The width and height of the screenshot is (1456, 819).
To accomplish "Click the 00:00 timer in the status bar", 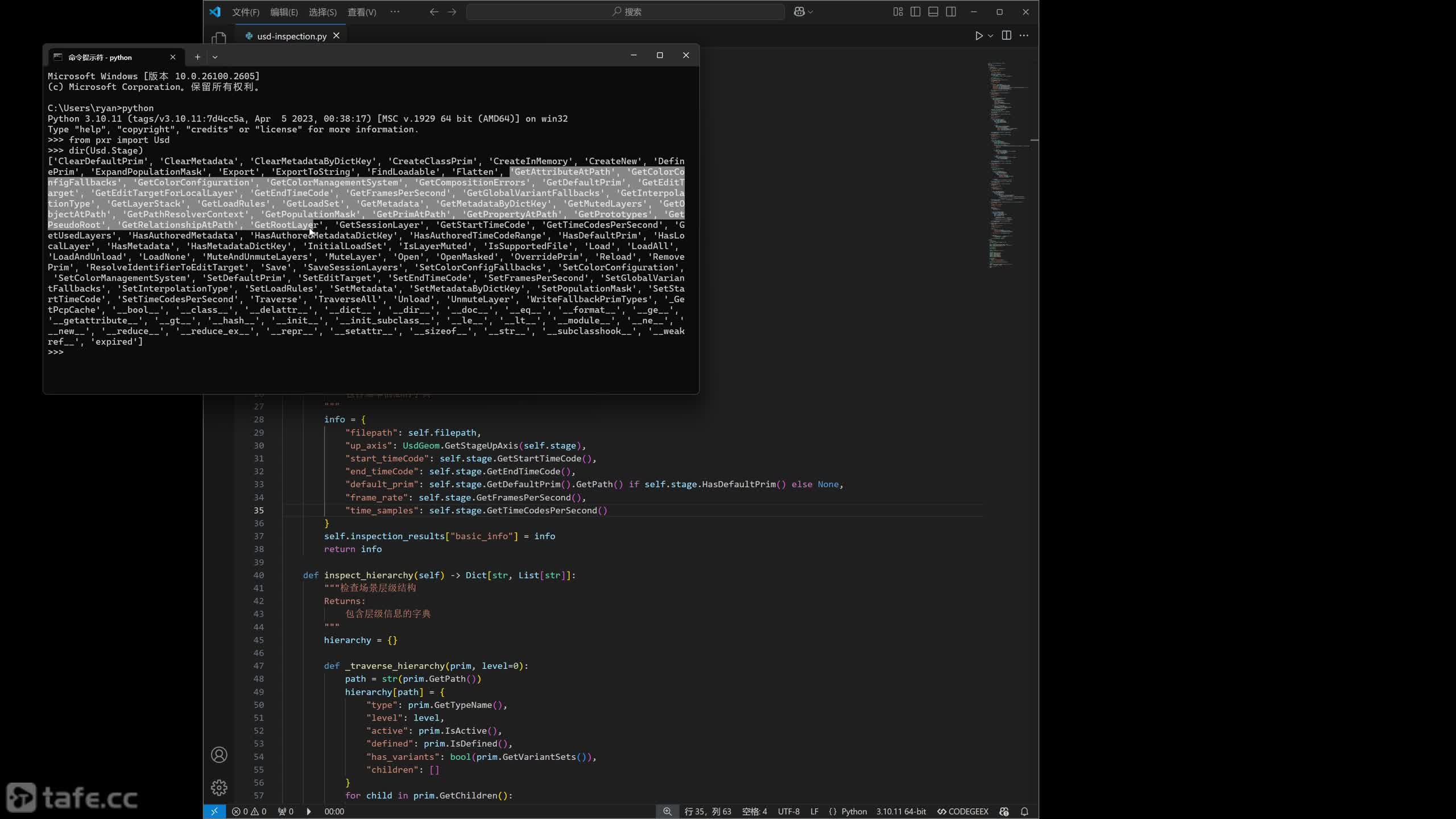I will coord(334,812).
